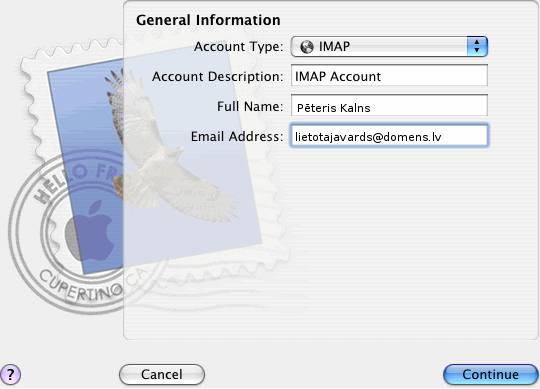The height and width of the screenshot is (389, 540).
Task: Open the help question mark button
Action: click(10, 374)
